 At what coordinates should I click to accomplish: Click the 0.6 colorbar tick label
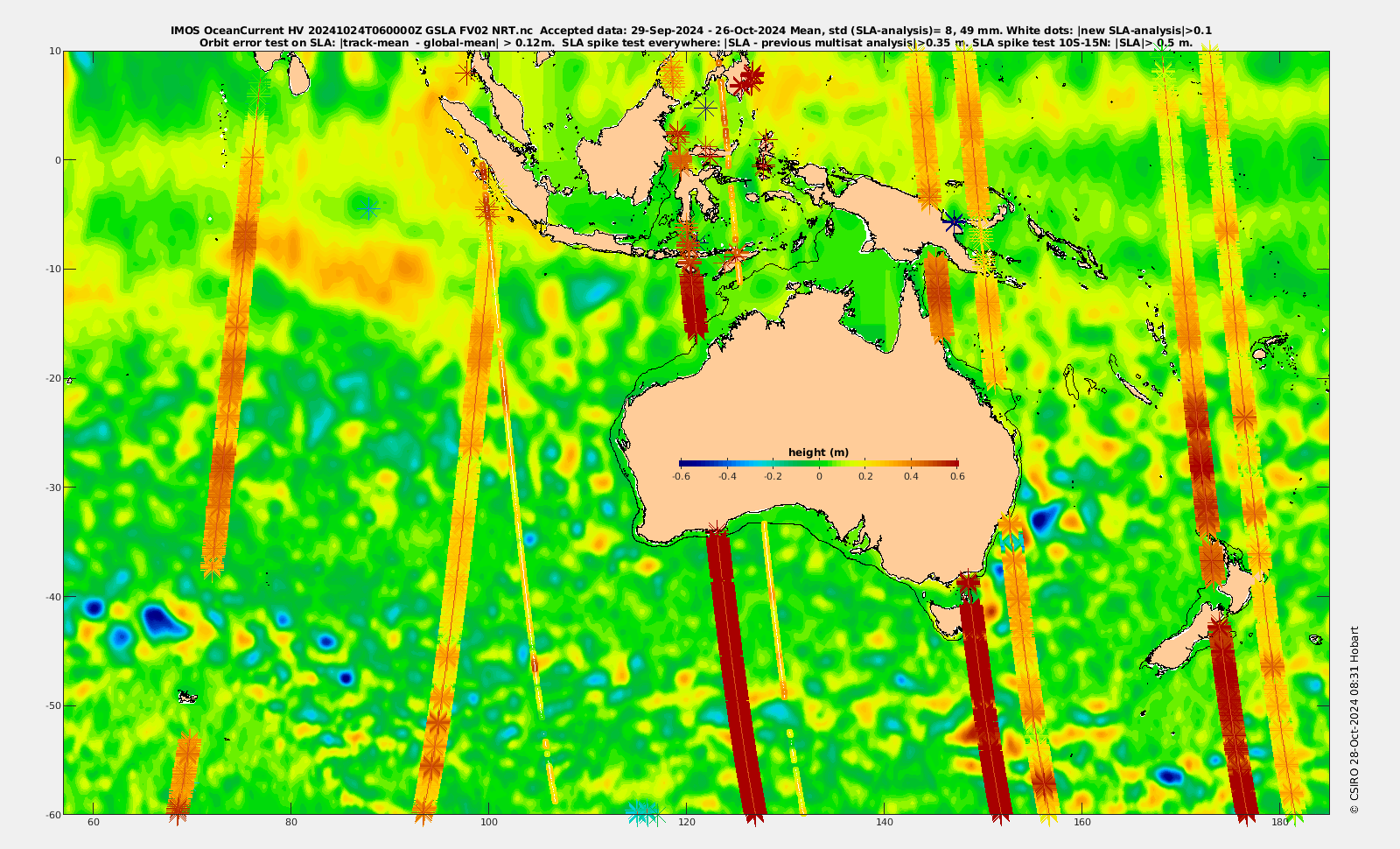pyautogui.click(x=957, y=477)
